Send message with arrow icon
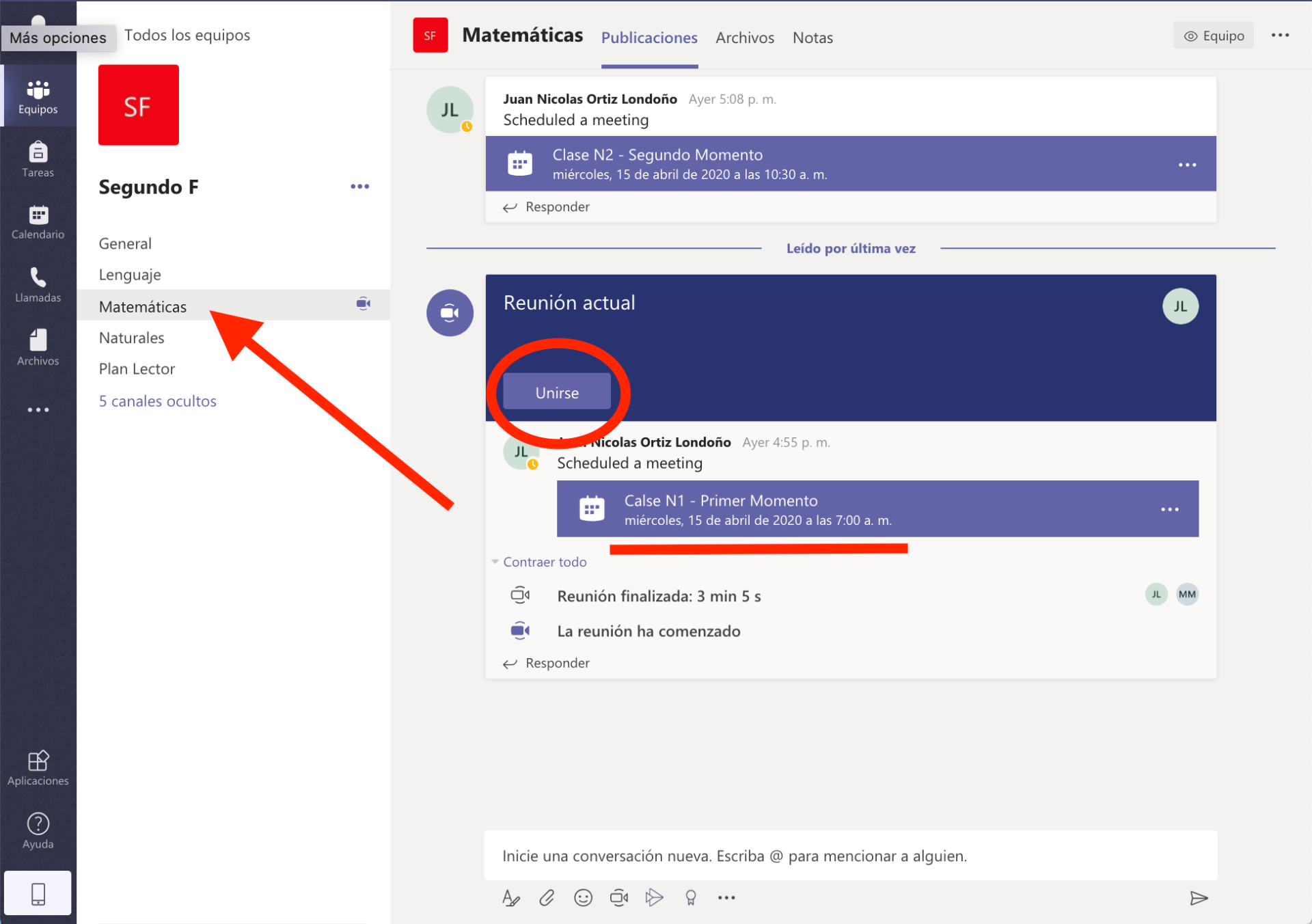The image size is (1312, 924). click(1199, 898)
